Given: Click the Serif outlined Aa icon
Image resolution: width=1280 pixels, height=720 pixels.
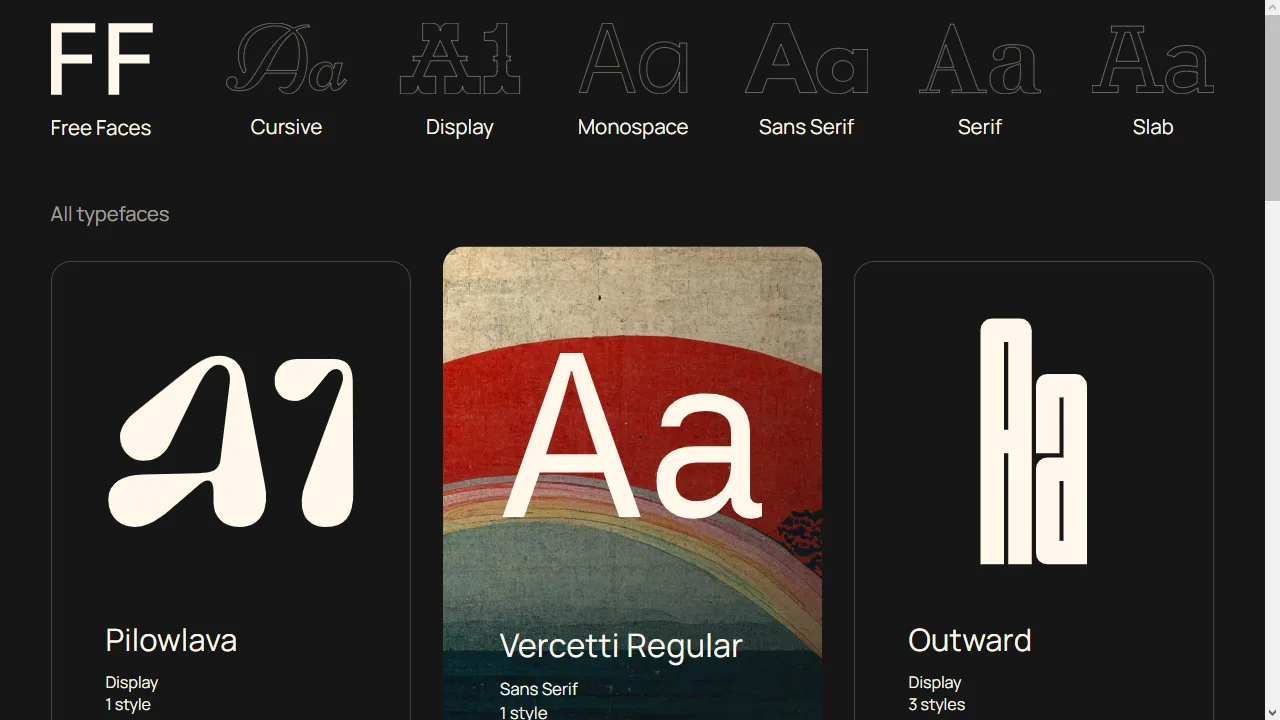Looking at the screenshot, I should point(980,58).
